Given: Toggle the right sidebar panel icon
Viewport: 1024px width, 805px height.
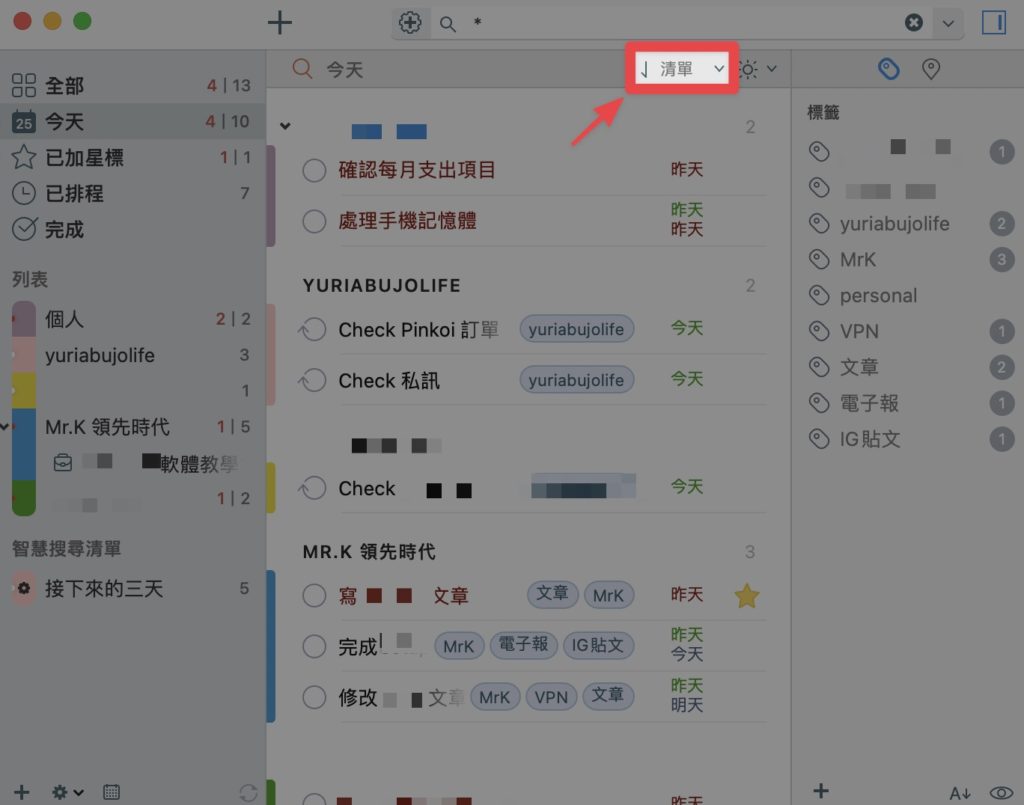Looking at the screenshot, I should click(994, 23).
